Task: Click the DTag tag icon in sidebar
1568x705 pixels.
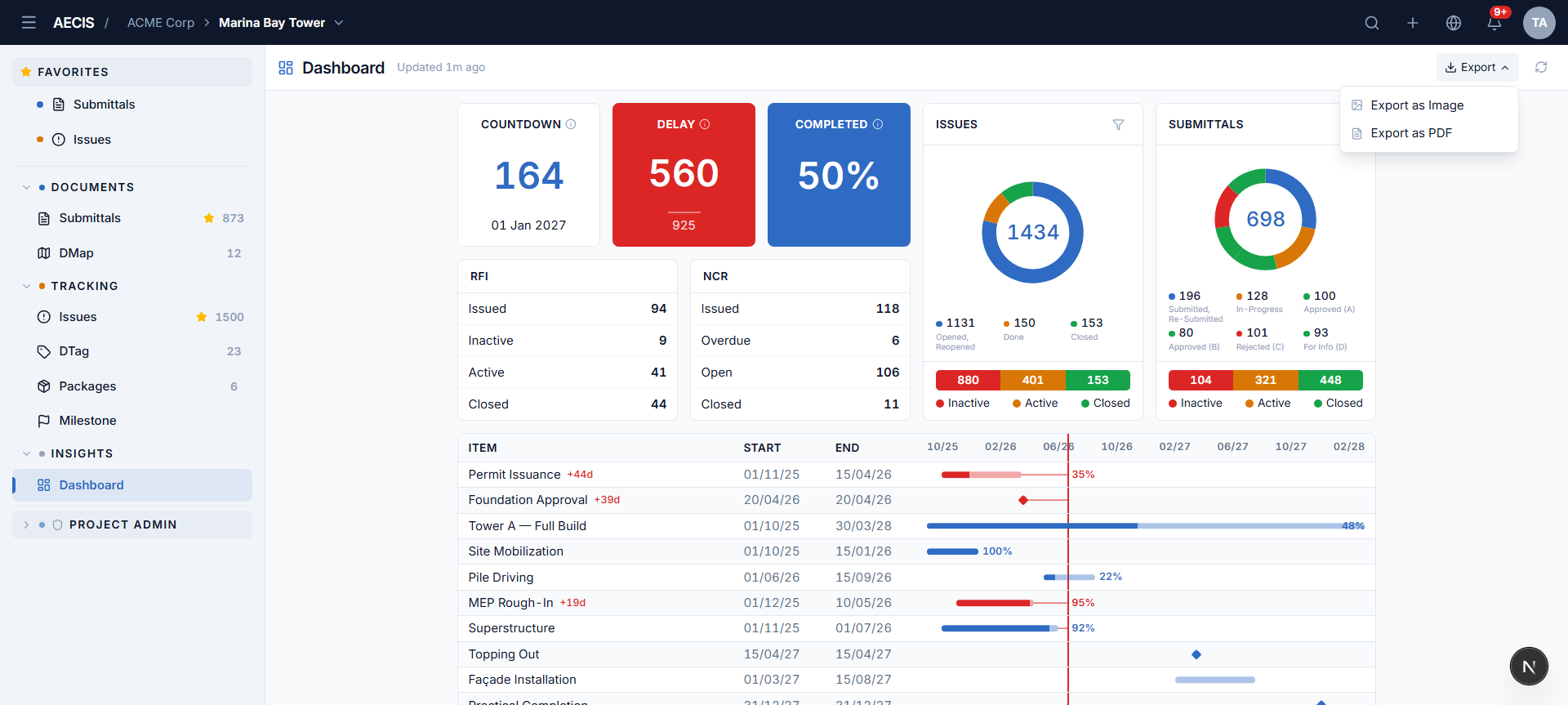Action: pyautogui.click(x=44, y=351)
